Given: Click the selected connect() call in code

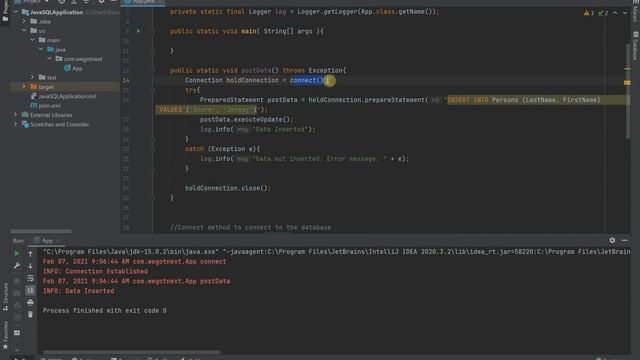Looking at the screenshot, I should [x=307, y=80].
